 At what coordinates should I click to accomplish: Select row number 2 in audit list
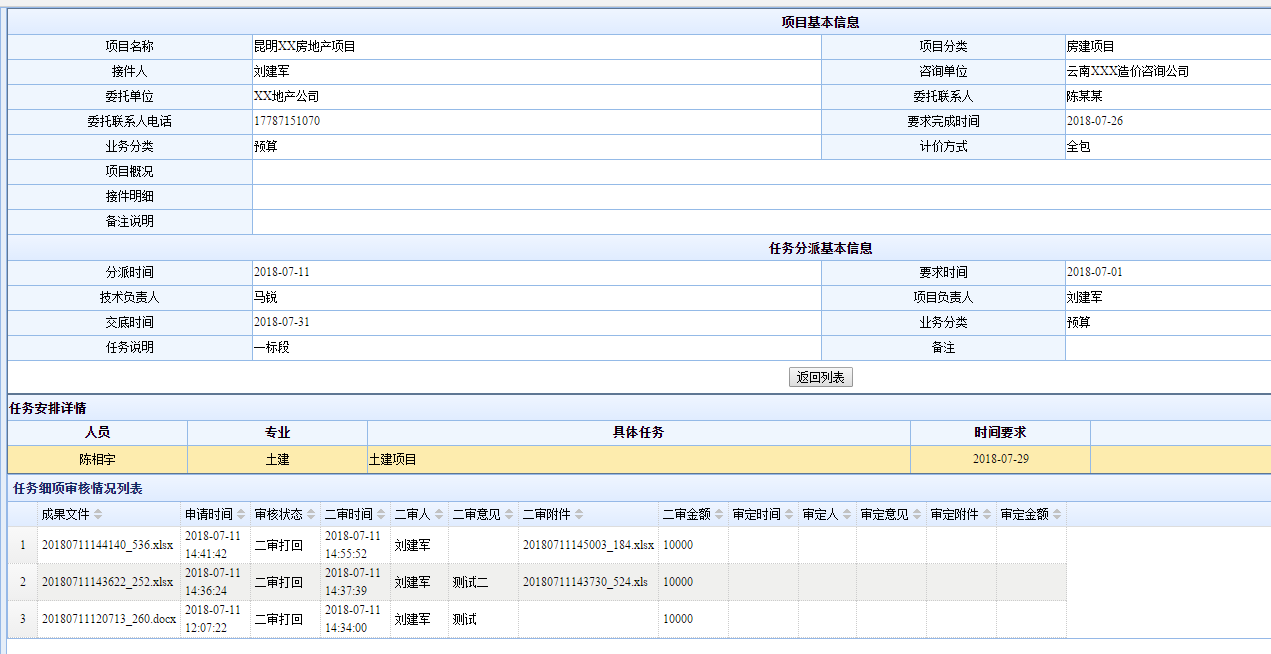pyautogui.click(x=23, y=582)
